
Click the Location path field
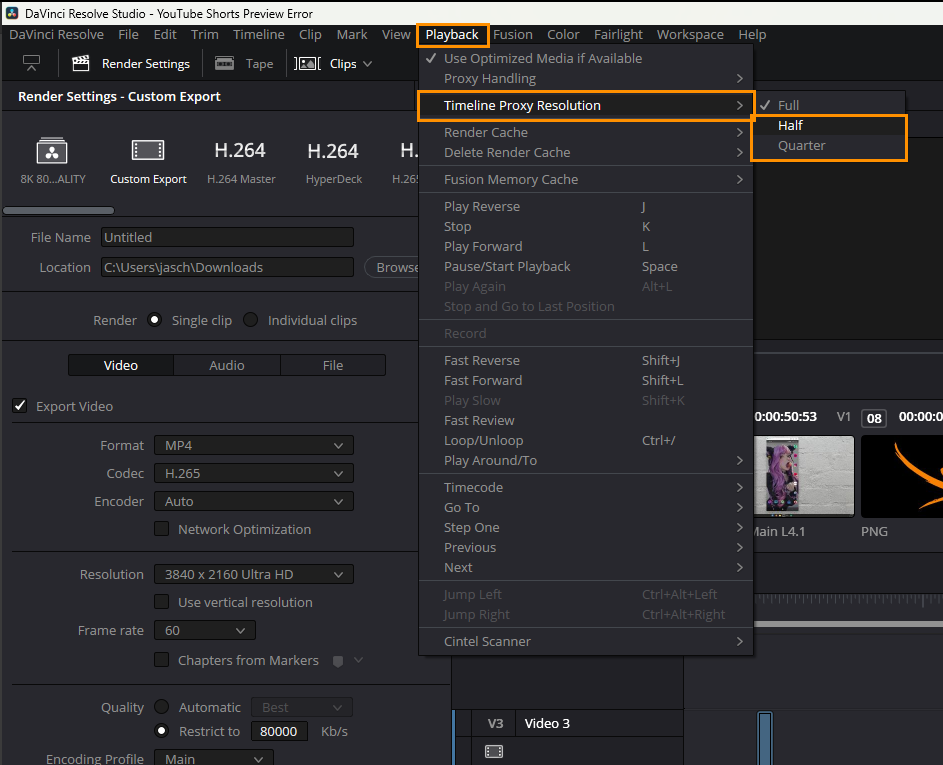pyautogui.click(x=227, y=267)
